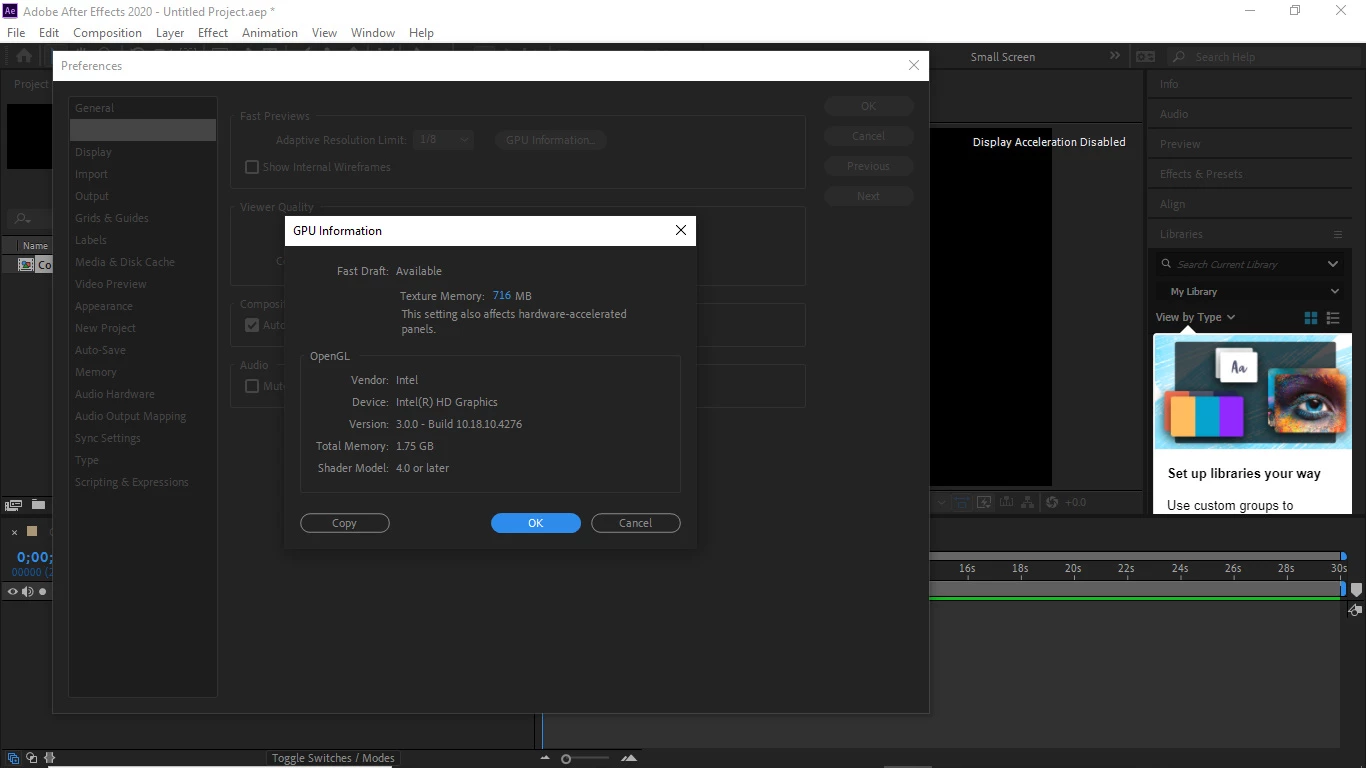Viewport: 1366px width, 768px height.
Task: Click the timeline zoom slider handle
Action: pyautogui.click(x=566, y=759)
